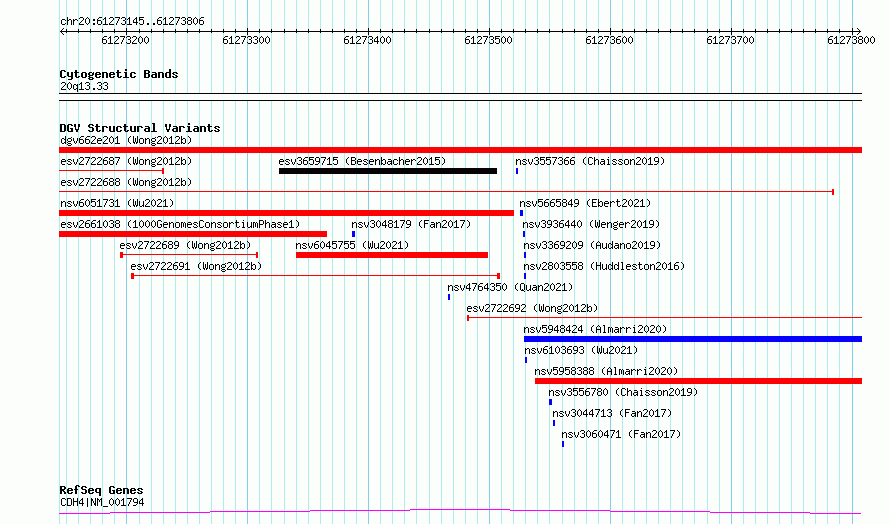Click the thin red line under esv2722688

click(x=446, y=192)
